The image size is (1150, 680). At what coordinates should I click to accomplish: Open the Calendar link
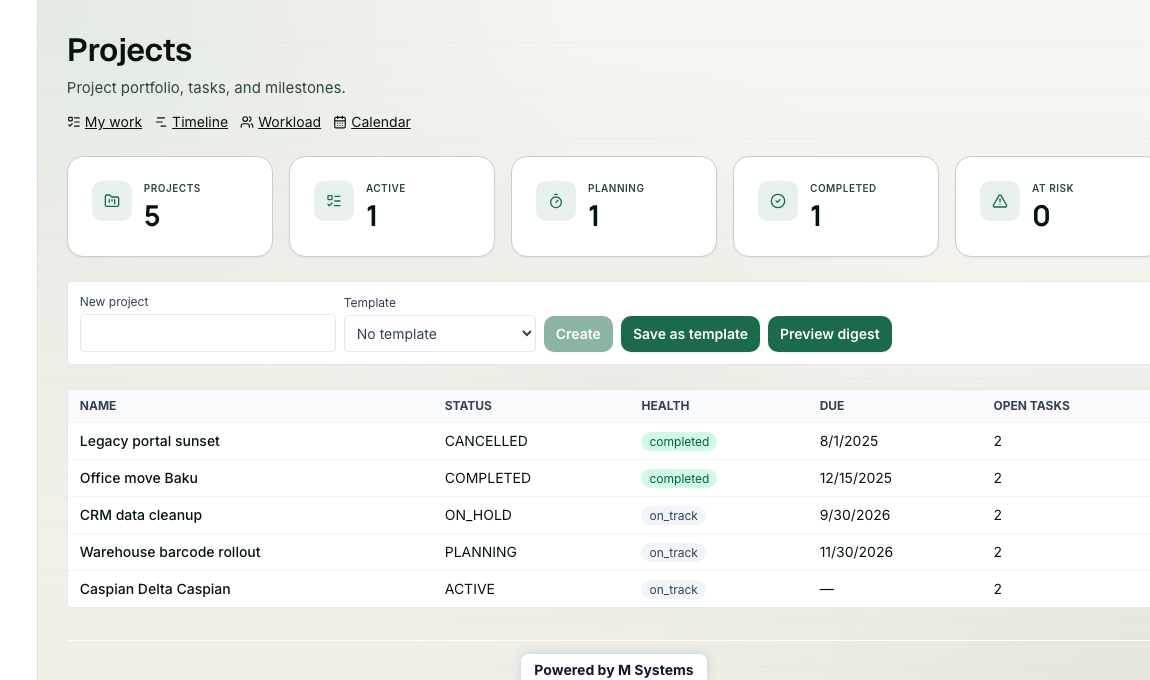point(381,122)
